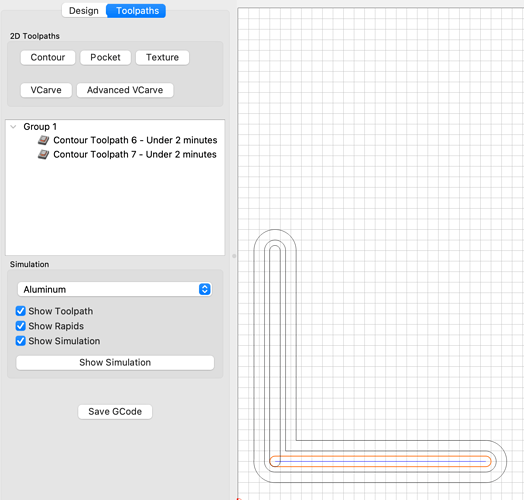Click the Contour Toolpath 6 icon
524x500 pixels.
(x=43, y=140)
